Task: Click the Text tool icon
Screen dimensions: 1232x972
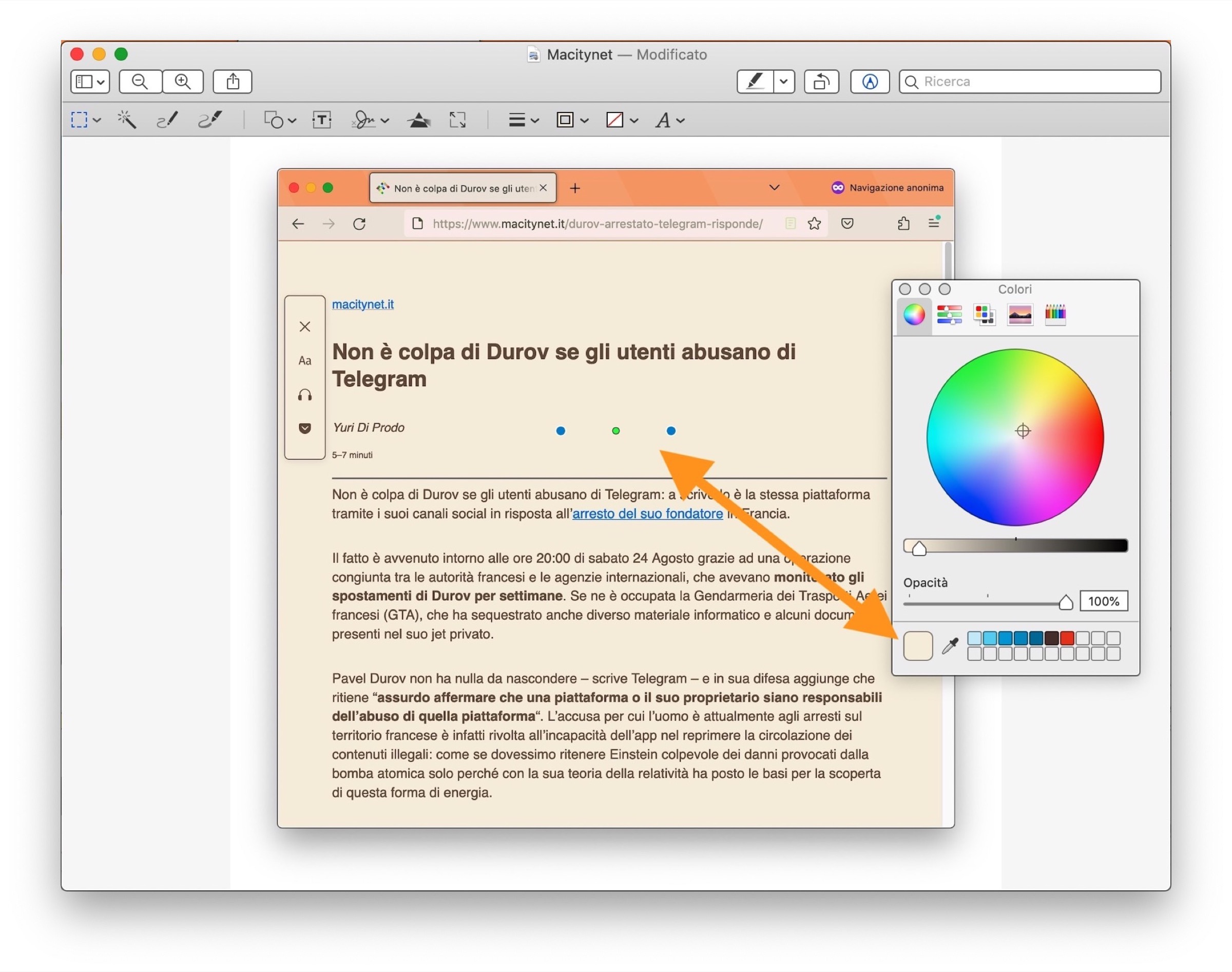Action: point(322,120)
